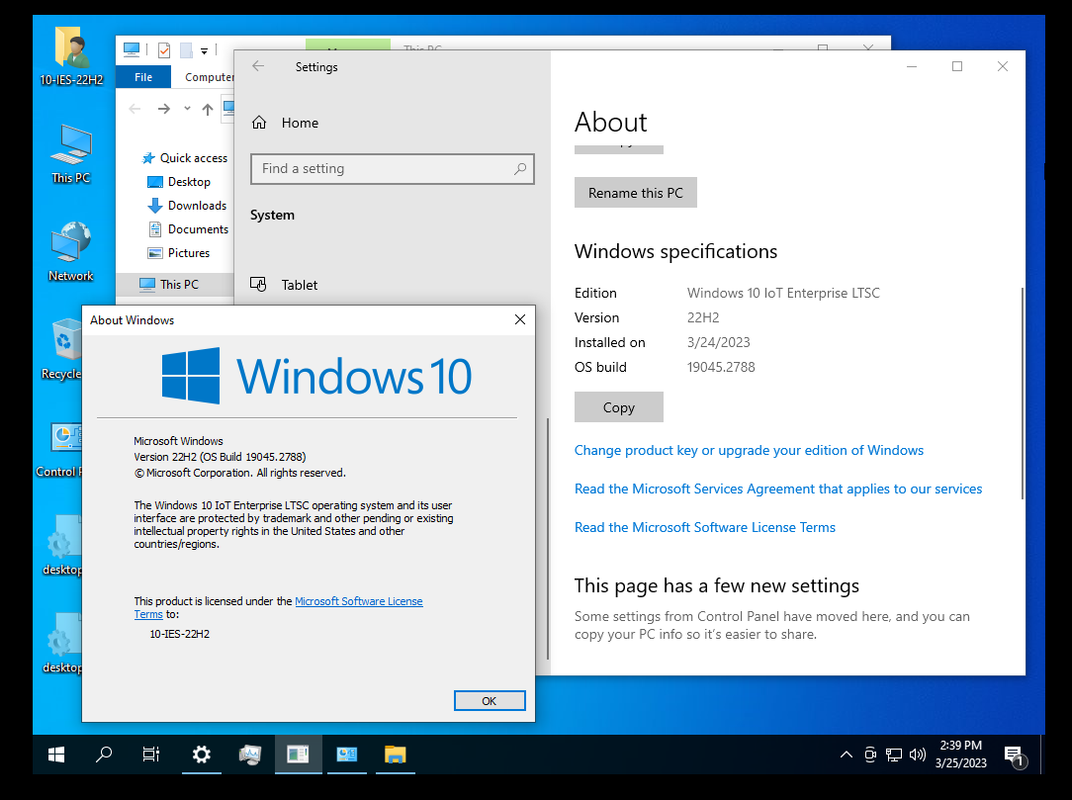Open the Microsoft Services Agreement link
Viewport: 1072px width, 800px height.
click(778, 489)
